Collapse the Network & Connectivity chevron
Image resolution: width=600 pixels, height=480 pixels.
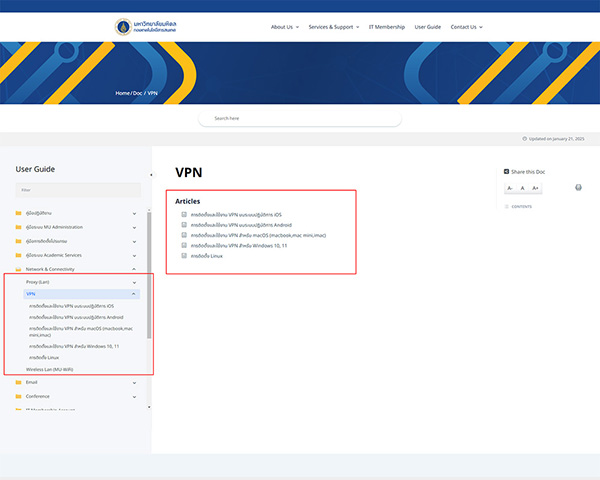pos(135,269)
